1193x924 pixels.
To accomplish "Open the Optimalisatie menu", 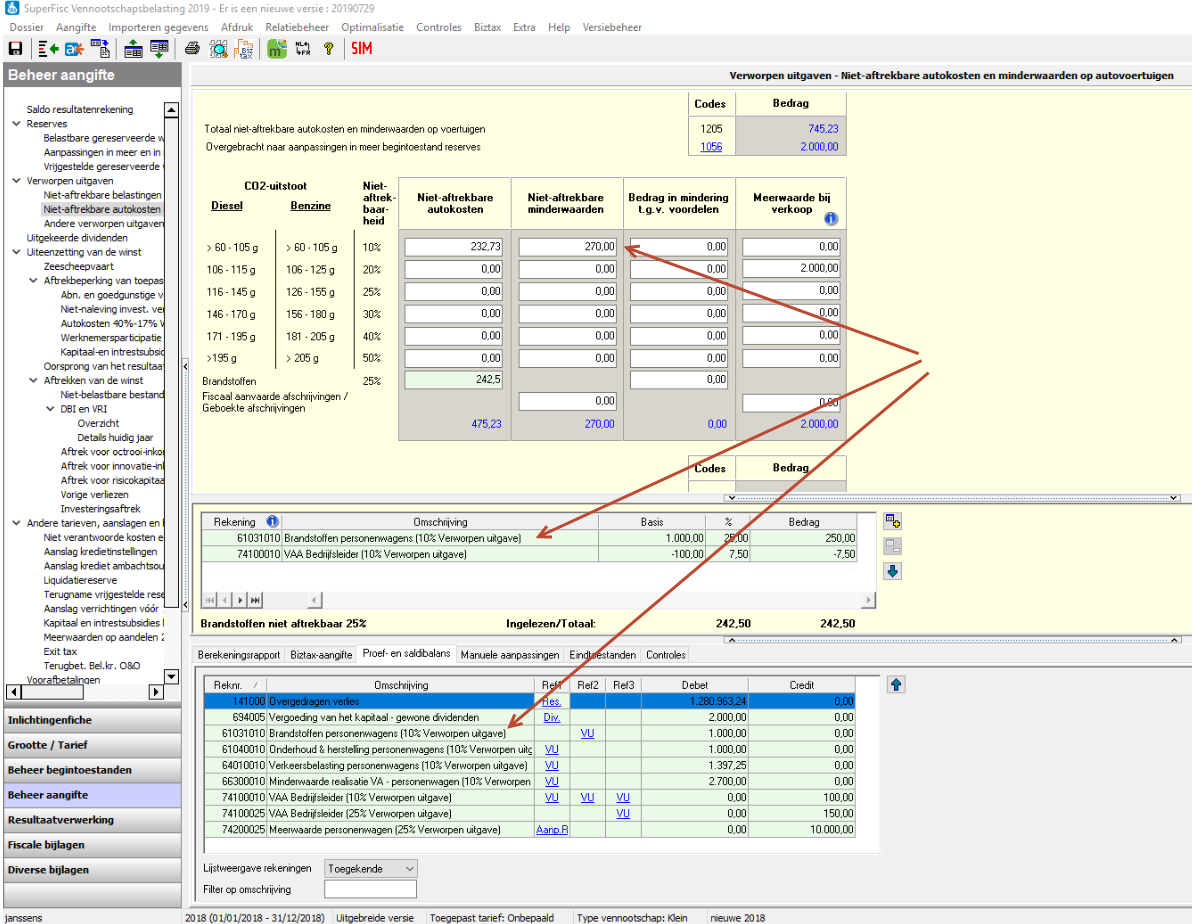I will [374, 27].
